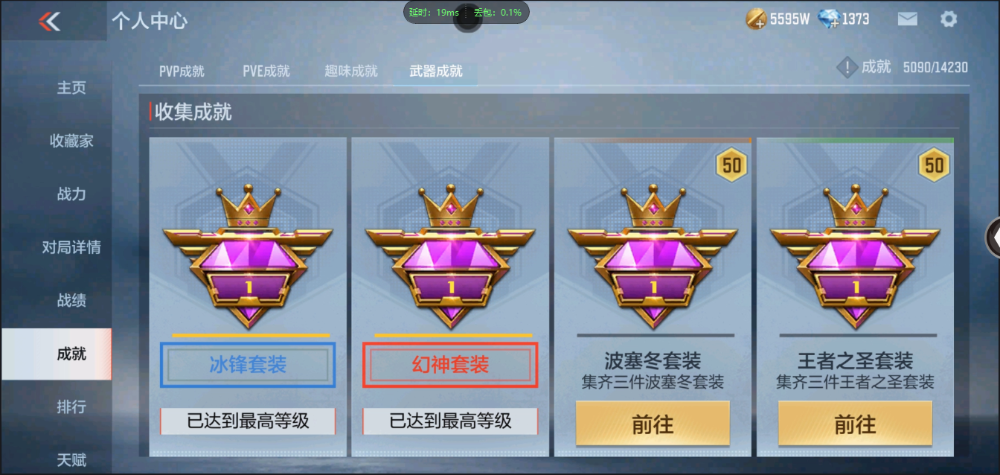Click the achievement info exclamation icon
Viewport: 1000px width, 475px height.
click(x=846, y=67)
